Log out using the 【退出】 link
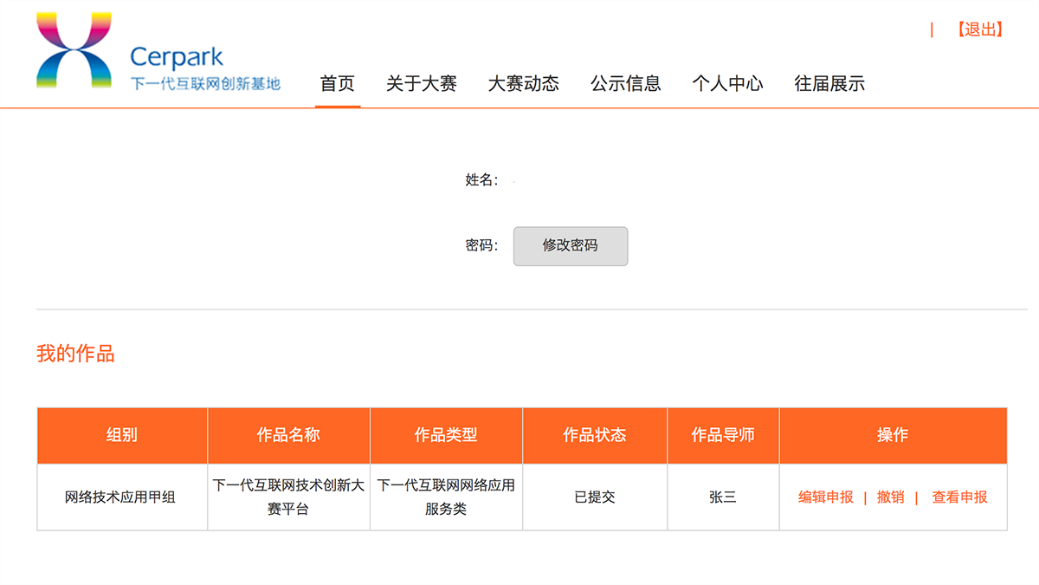1039x585 pixels. pos(979,30)
